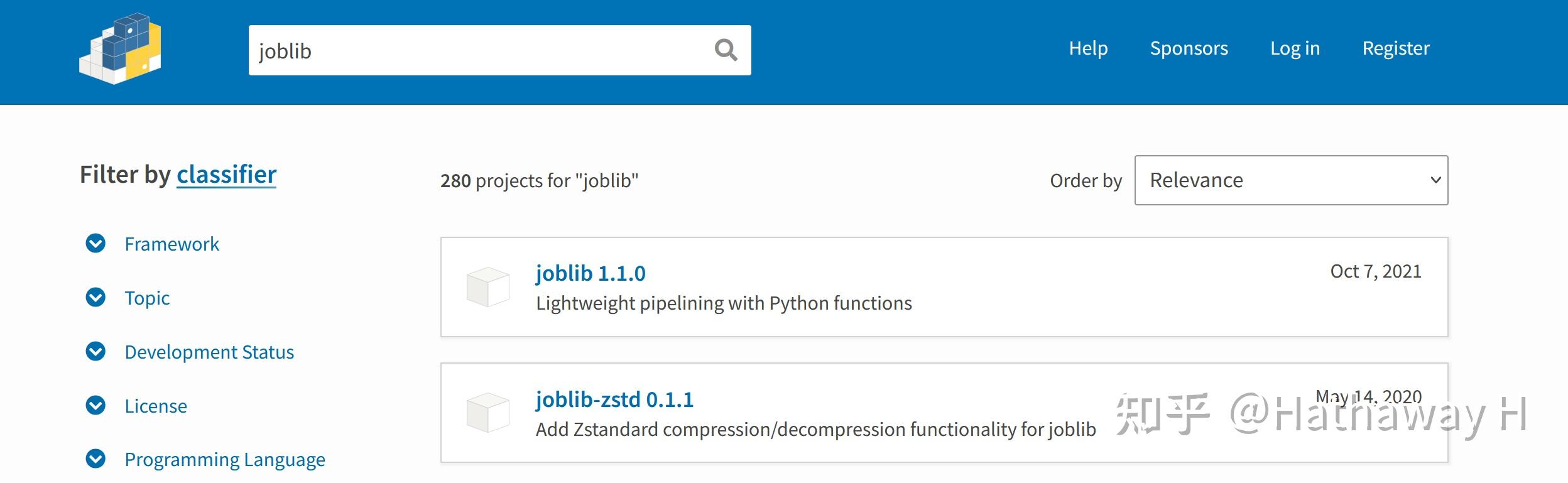Click the PyPI logo in the header
The image size is (1568, 483).
click(x=120, y=49)
